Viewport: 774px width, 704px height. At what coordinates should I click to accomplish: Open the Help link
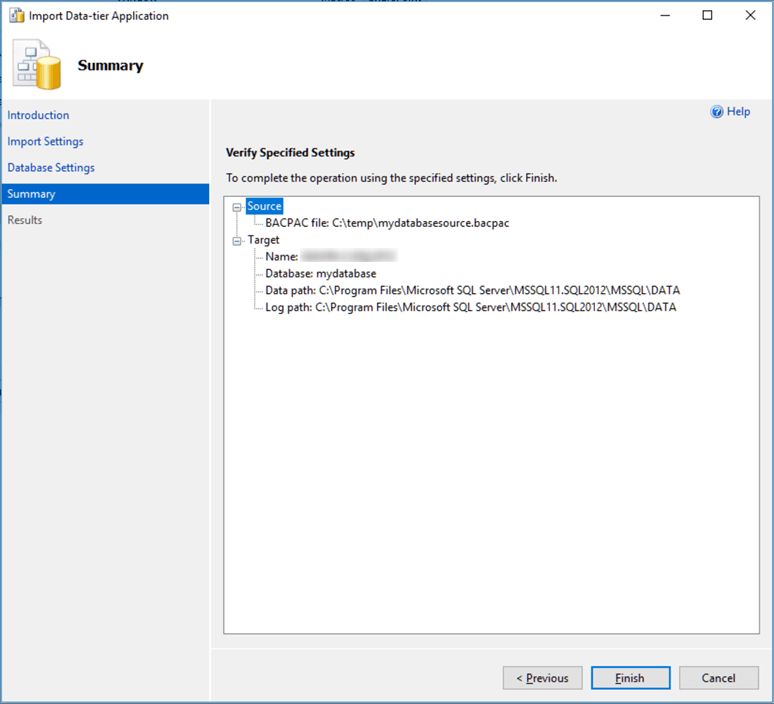tap(738, 112)
